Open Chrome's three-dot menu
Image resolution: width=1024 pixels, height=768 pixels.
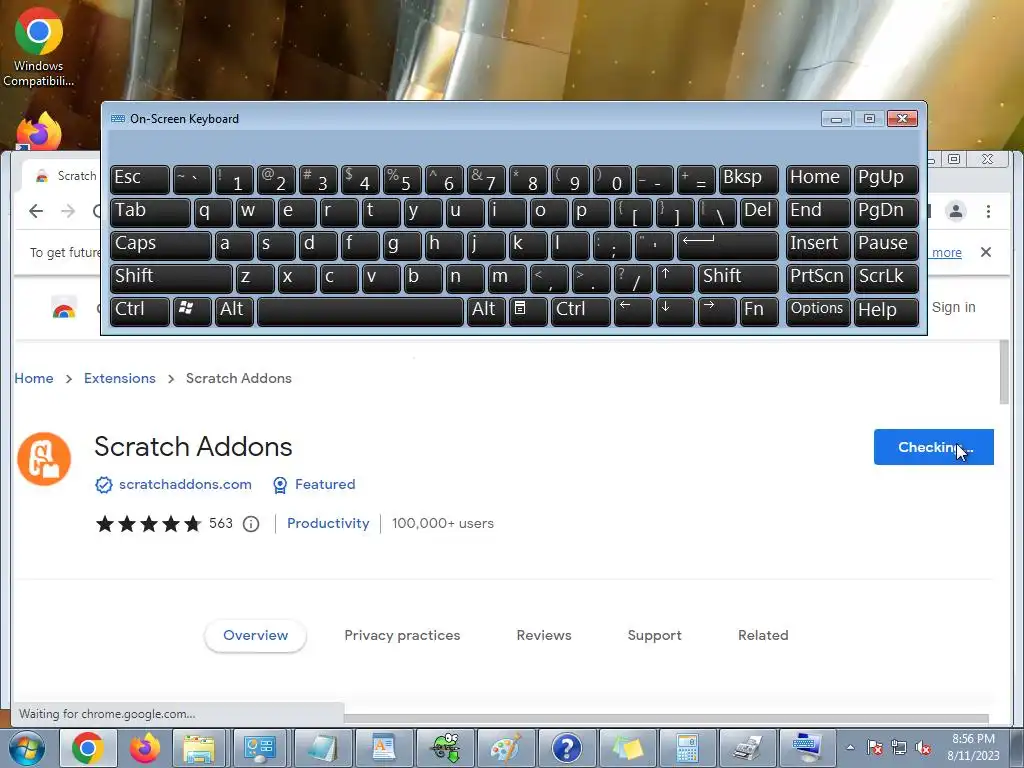[988, 212]
